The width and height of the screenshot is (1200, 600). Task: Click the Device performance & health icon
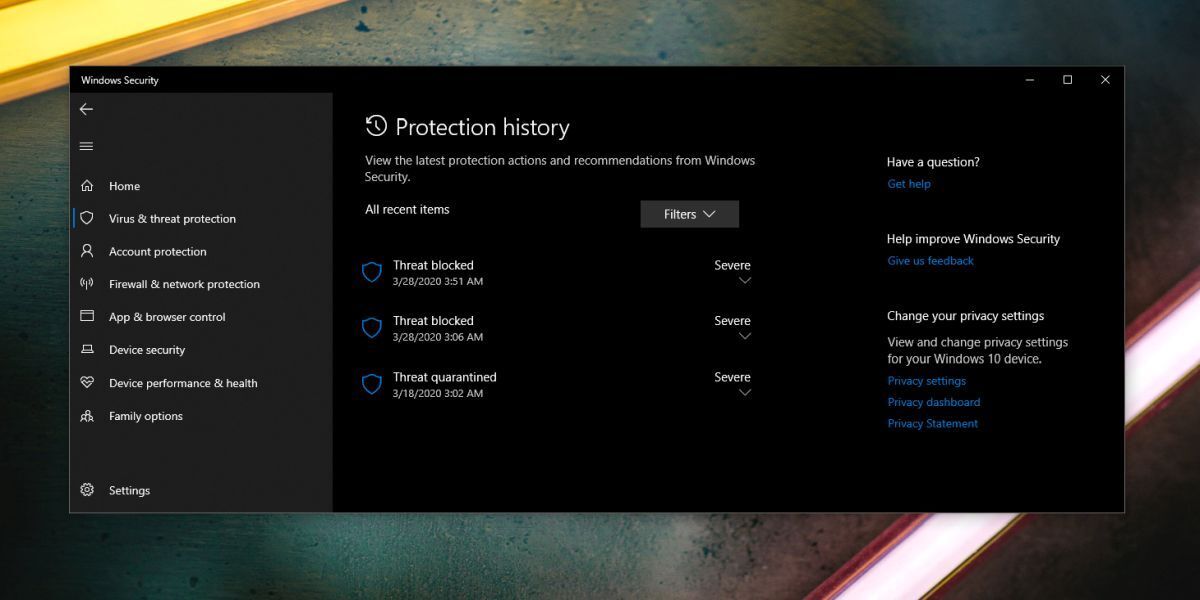pyautogui.click(x=87, y=383)
